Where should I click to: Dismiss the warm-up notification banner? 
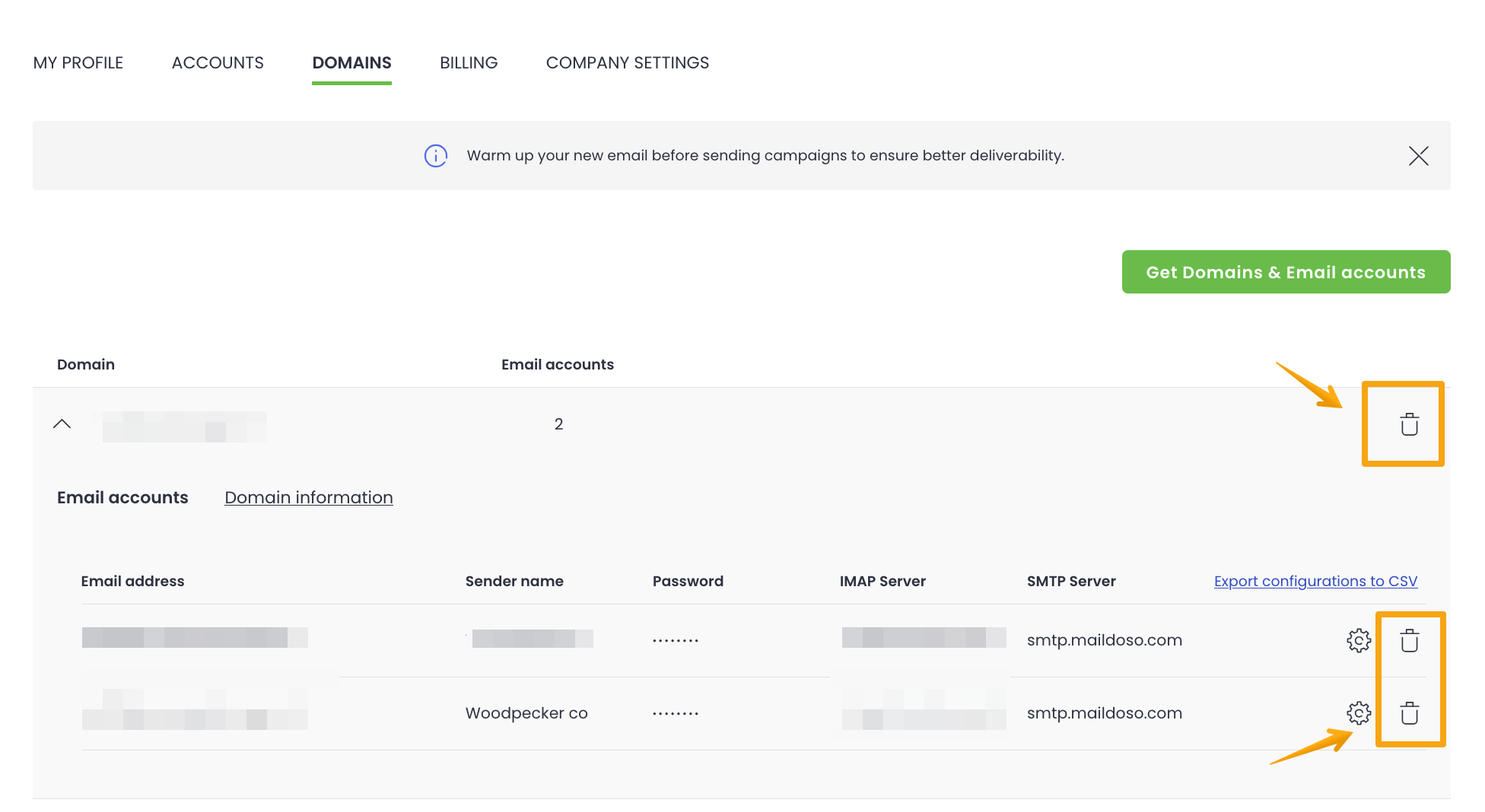(1418, 156)
